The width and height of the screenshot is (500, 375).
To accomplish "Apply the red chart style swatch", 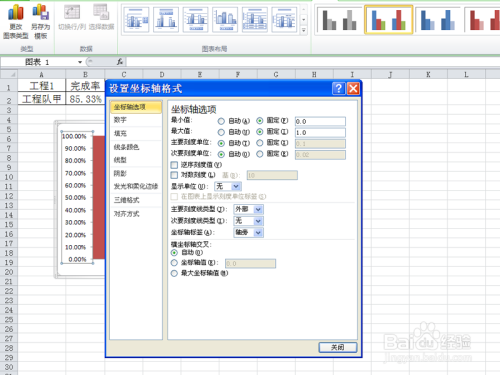I will 482,20.
